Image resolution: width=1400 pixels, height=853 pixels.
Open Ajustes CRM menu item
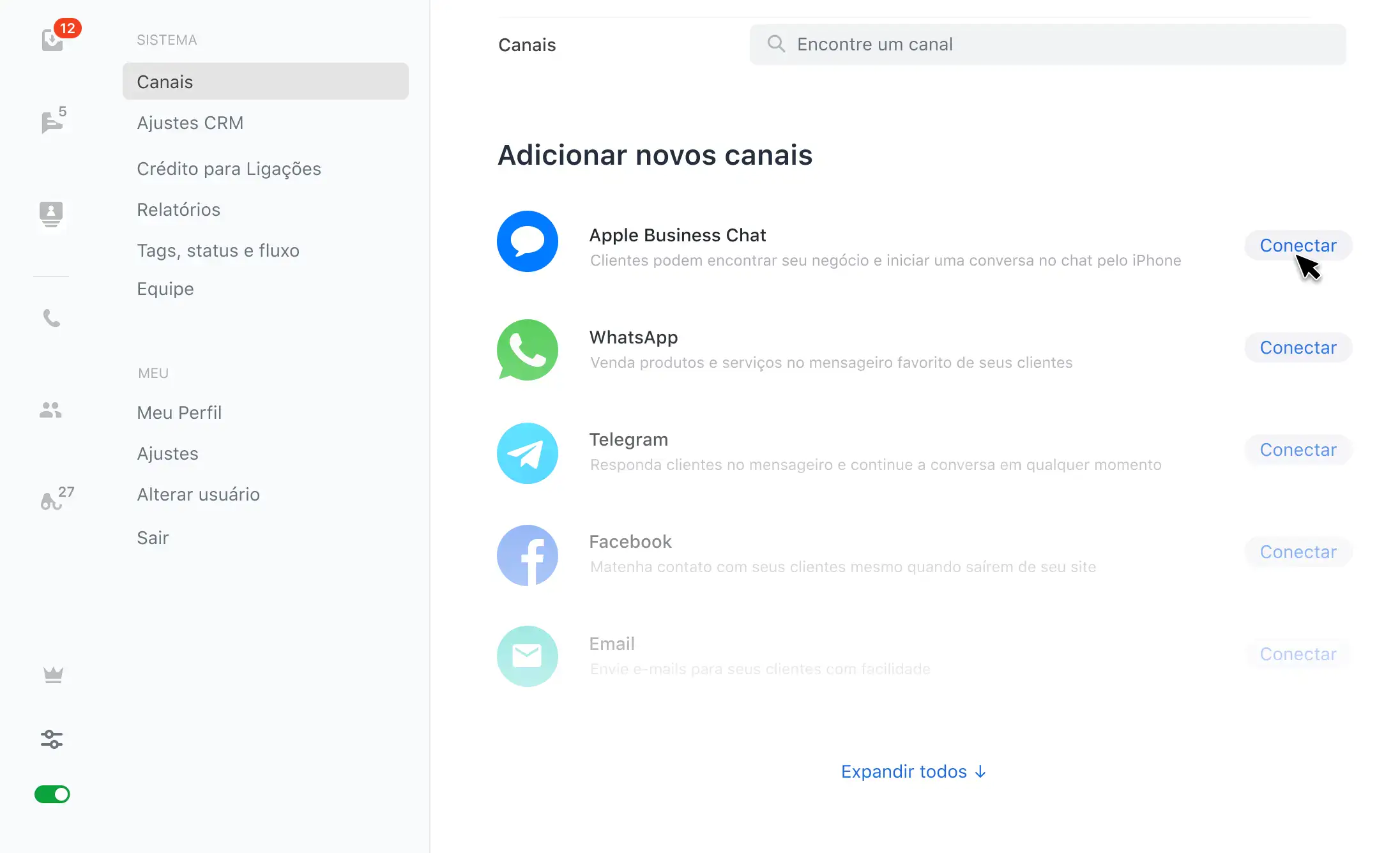(190, 123)
